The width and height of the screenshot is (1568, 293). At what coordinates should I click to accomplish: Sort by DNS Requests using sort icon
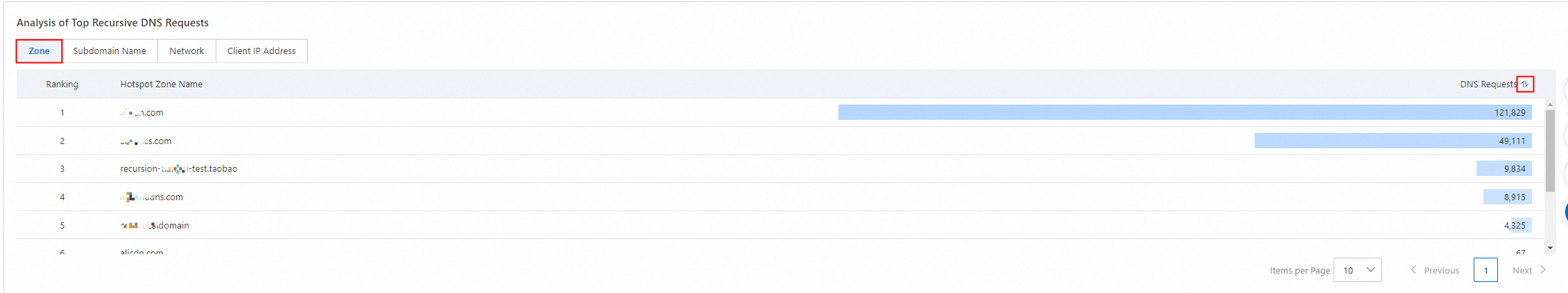pyautogui.click(x=1524, y=85)
